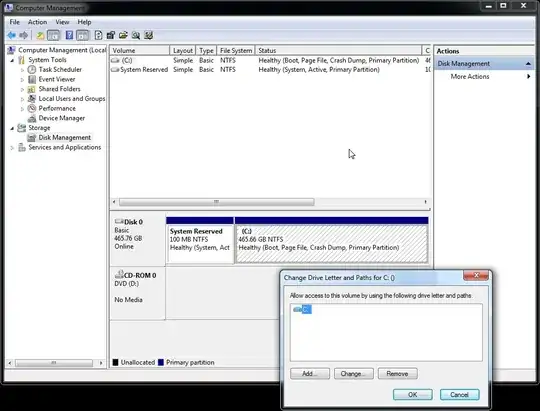
Task: Sort by the File System column header
Action: pyautogui.click(x=236, y=50)
